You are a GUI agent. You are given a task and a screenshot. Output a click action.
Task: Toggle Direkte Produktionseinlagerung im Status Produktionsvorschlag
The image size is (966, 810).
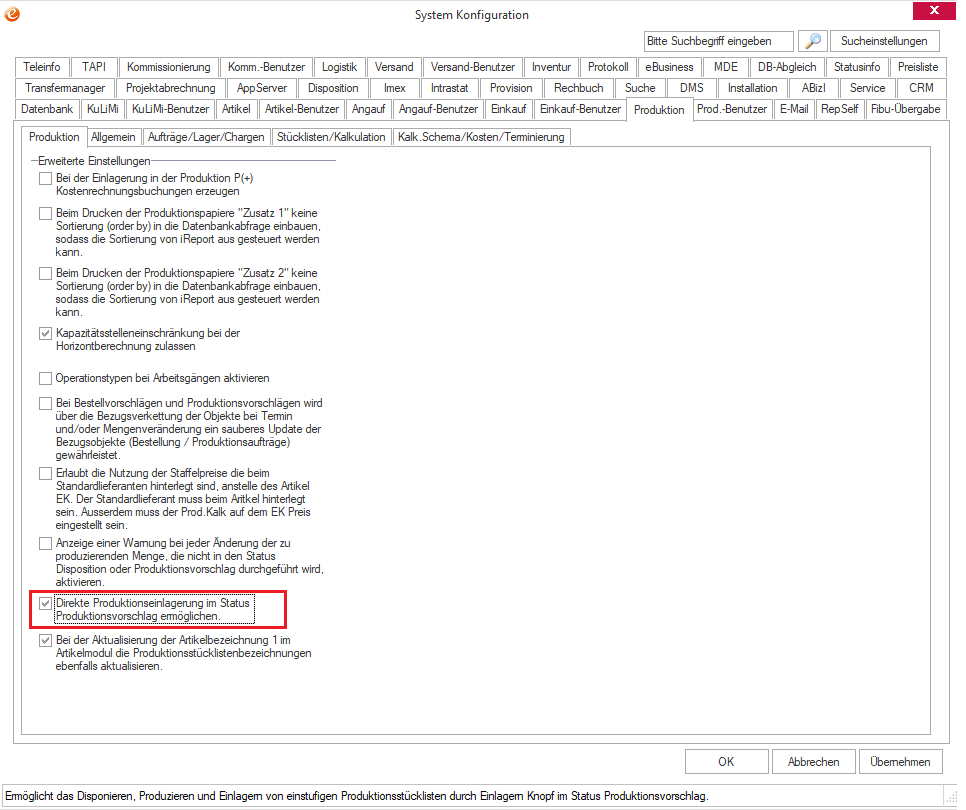(x=45, y=604)
